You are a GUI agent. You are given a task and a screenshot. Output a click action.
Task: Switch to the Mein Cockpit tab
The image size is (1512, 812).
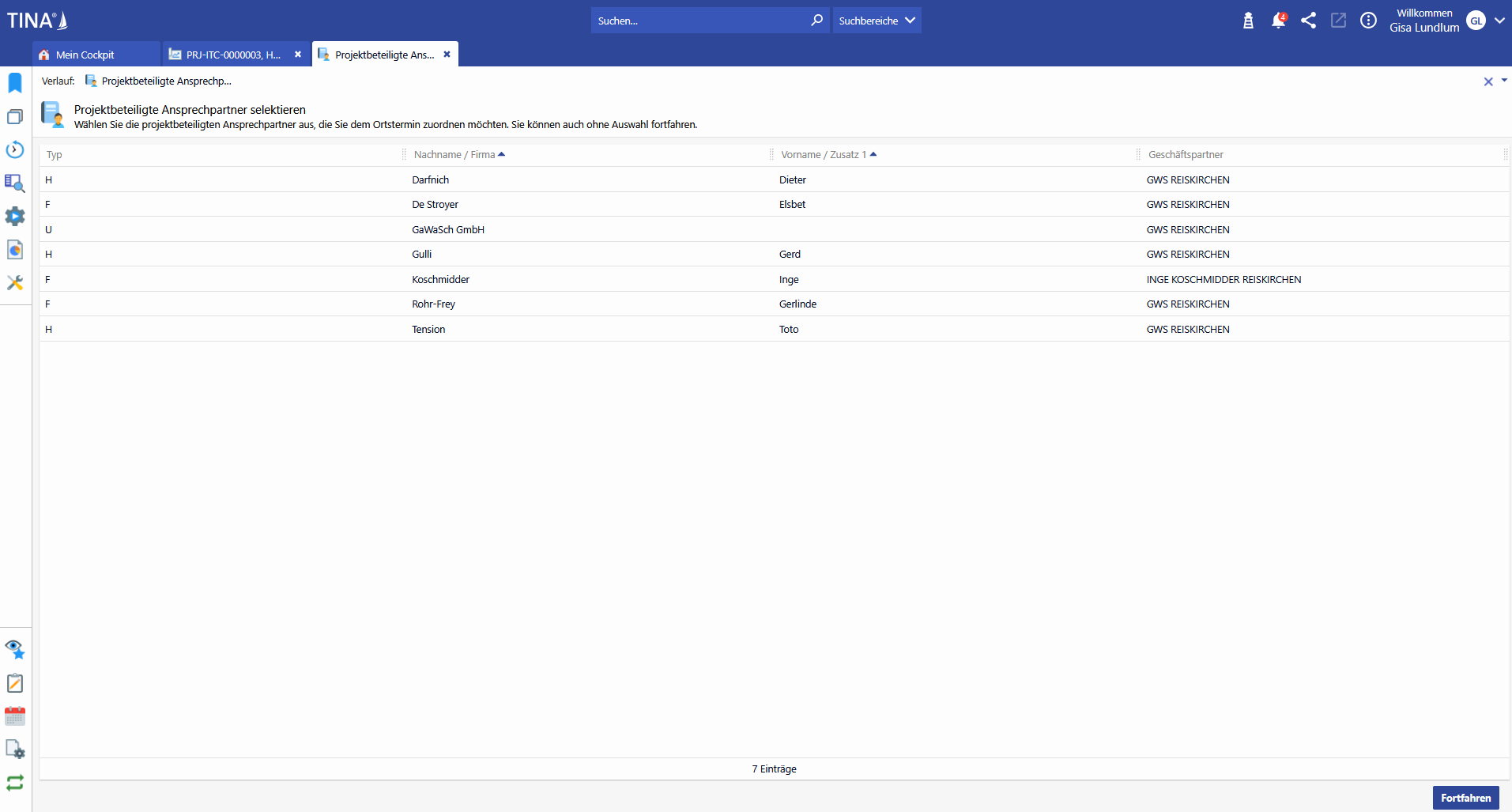pyautogui.click(x=85, y=55)
